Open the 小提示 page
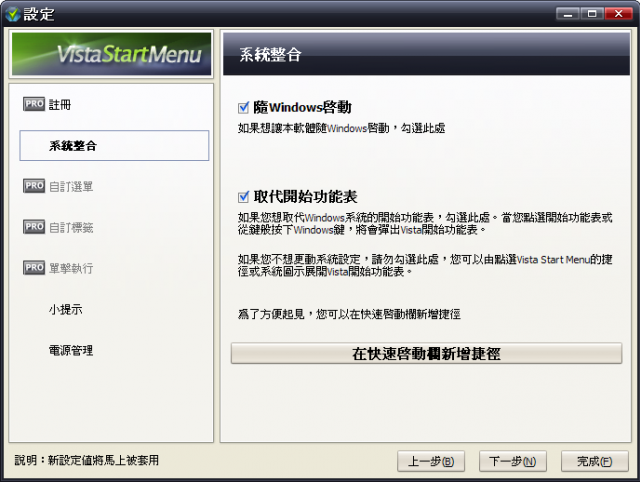Screen dimensions: 640x482 [65, 309]
